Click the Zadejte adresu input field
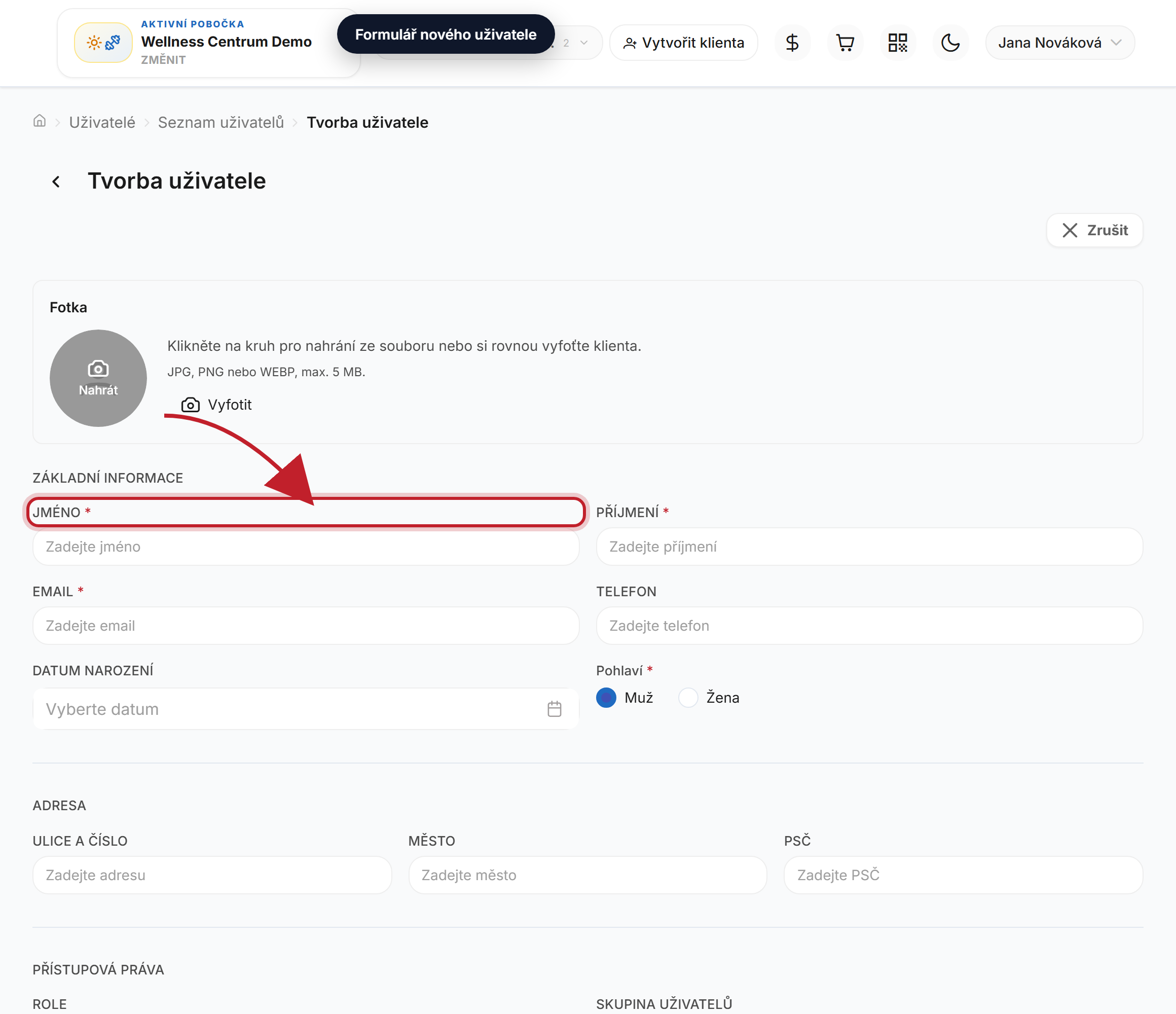 212,875
